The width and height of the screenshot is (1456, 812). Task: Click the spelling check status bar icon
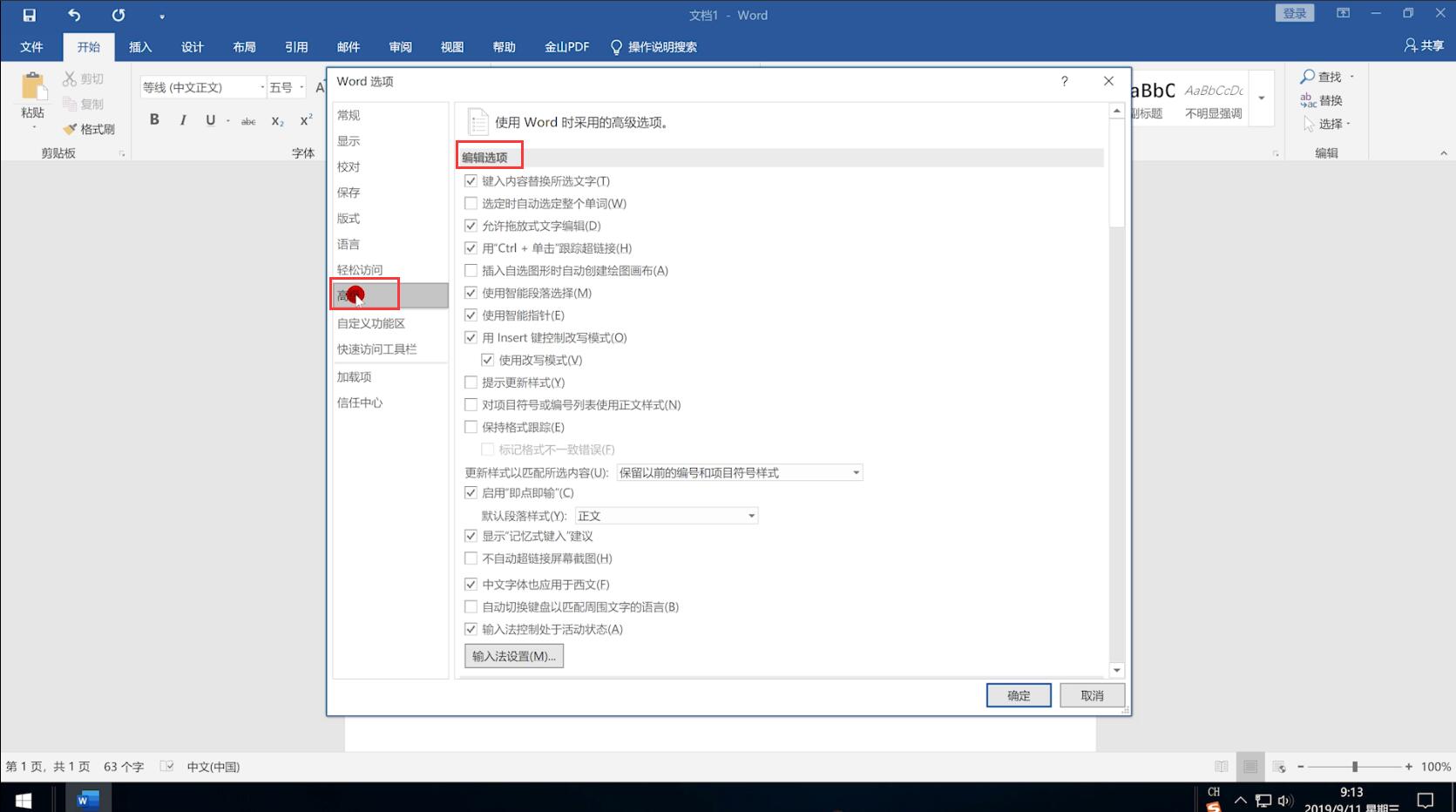166,767
